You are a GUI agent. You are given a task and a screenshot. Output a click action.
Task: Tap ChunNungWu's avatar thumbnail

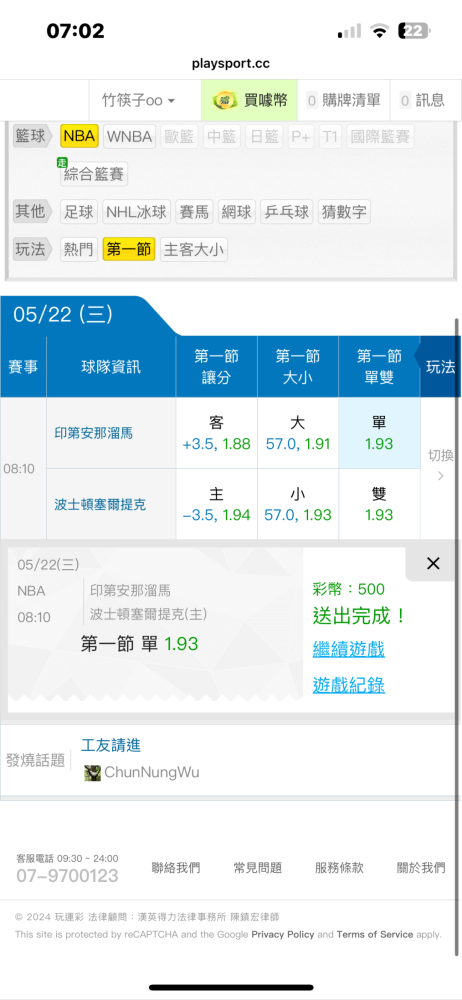(93, 773)
